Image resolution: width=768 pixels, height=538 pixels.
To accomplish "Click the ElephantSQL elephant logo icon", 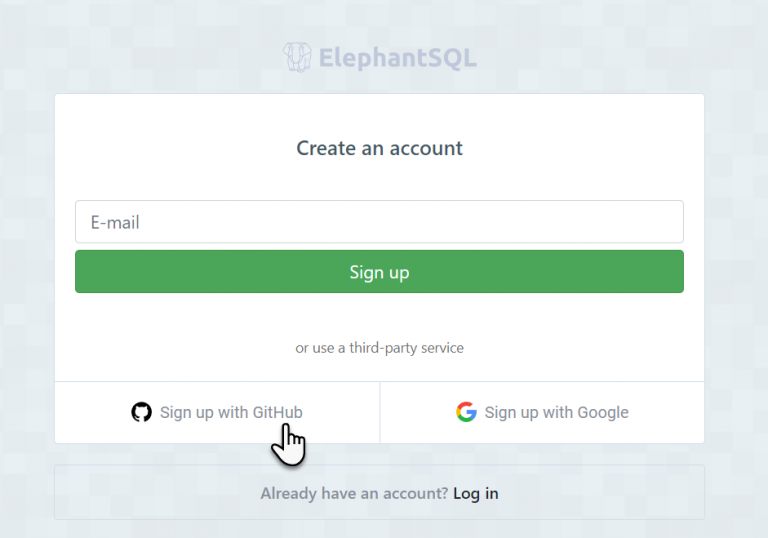I will pyautogui.click(x=297, y=58).
